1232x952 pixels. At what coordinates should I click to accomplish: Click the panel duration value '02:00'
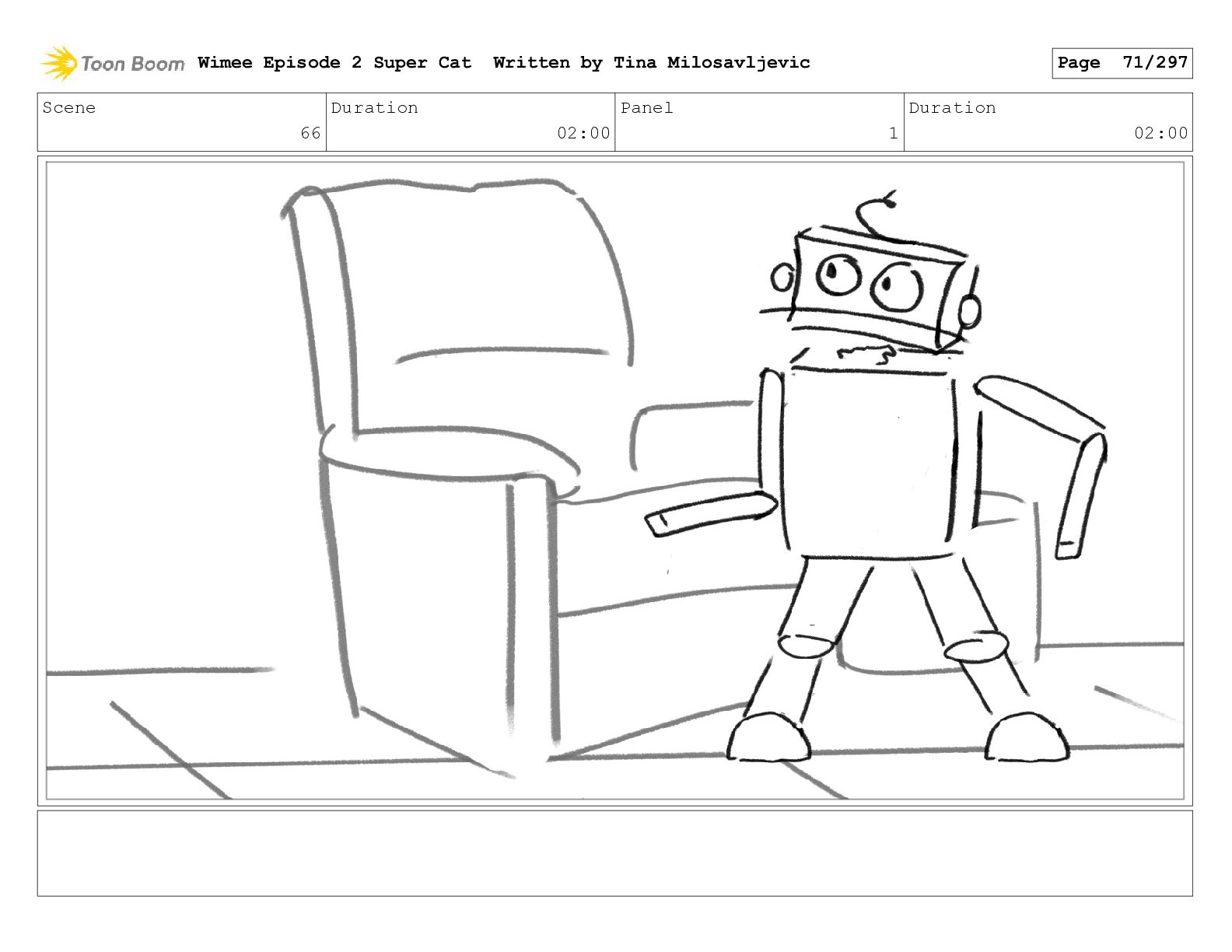coord(1161,133)
